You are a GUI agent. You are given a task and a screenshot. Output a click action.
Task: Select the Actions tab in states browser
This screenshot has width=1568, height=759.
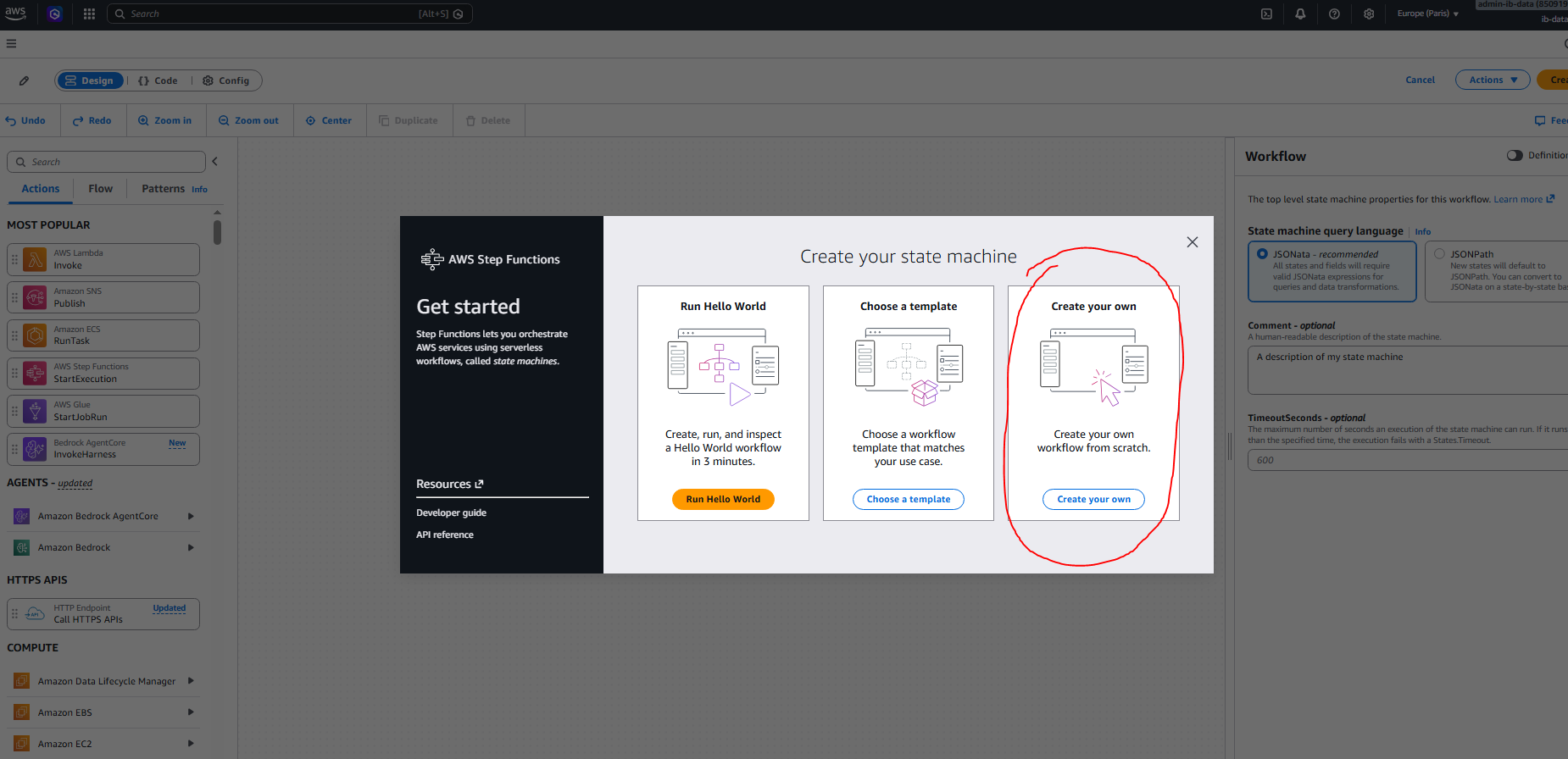point(41,189)
